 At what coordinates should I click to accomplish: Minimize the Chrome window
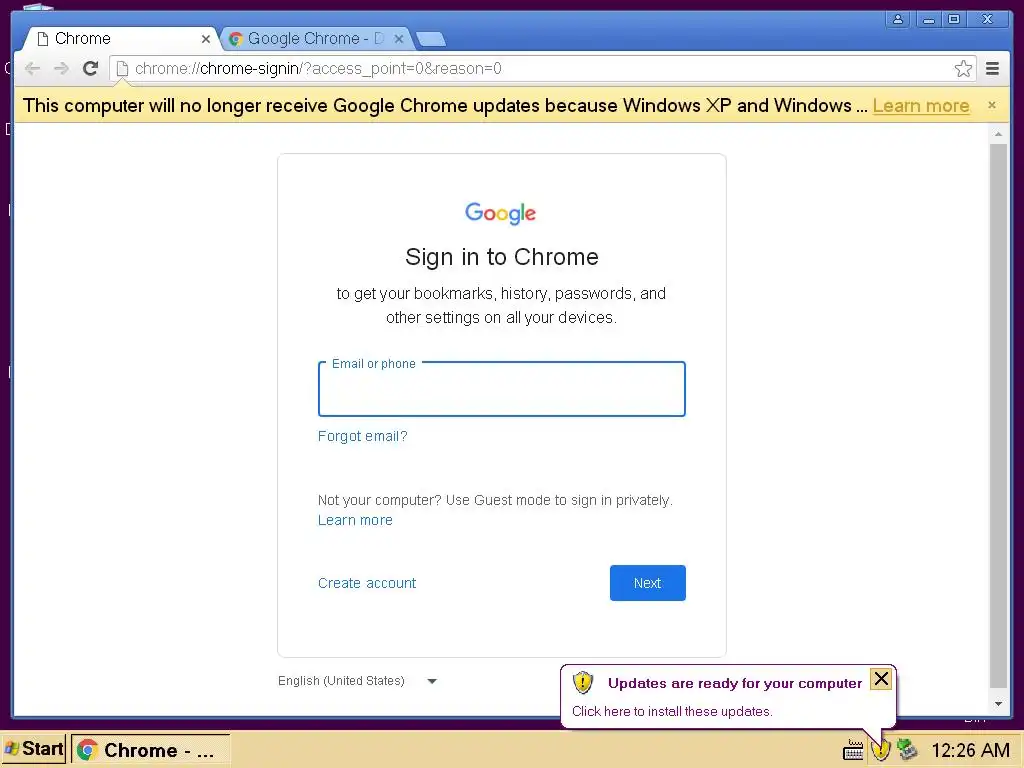tap(928, 20)
